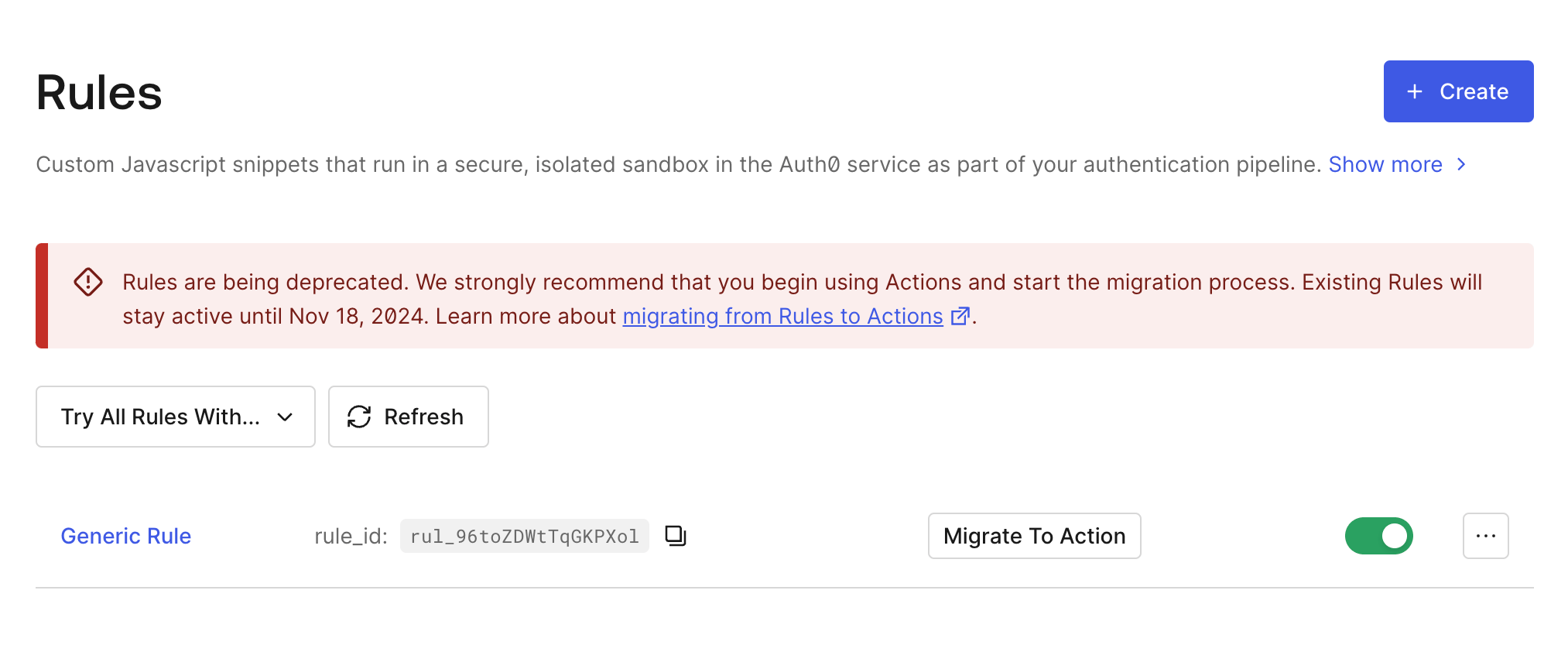Open the Generic Rule link
Viewport: 1568px width, 652px height.
point(126,536)
